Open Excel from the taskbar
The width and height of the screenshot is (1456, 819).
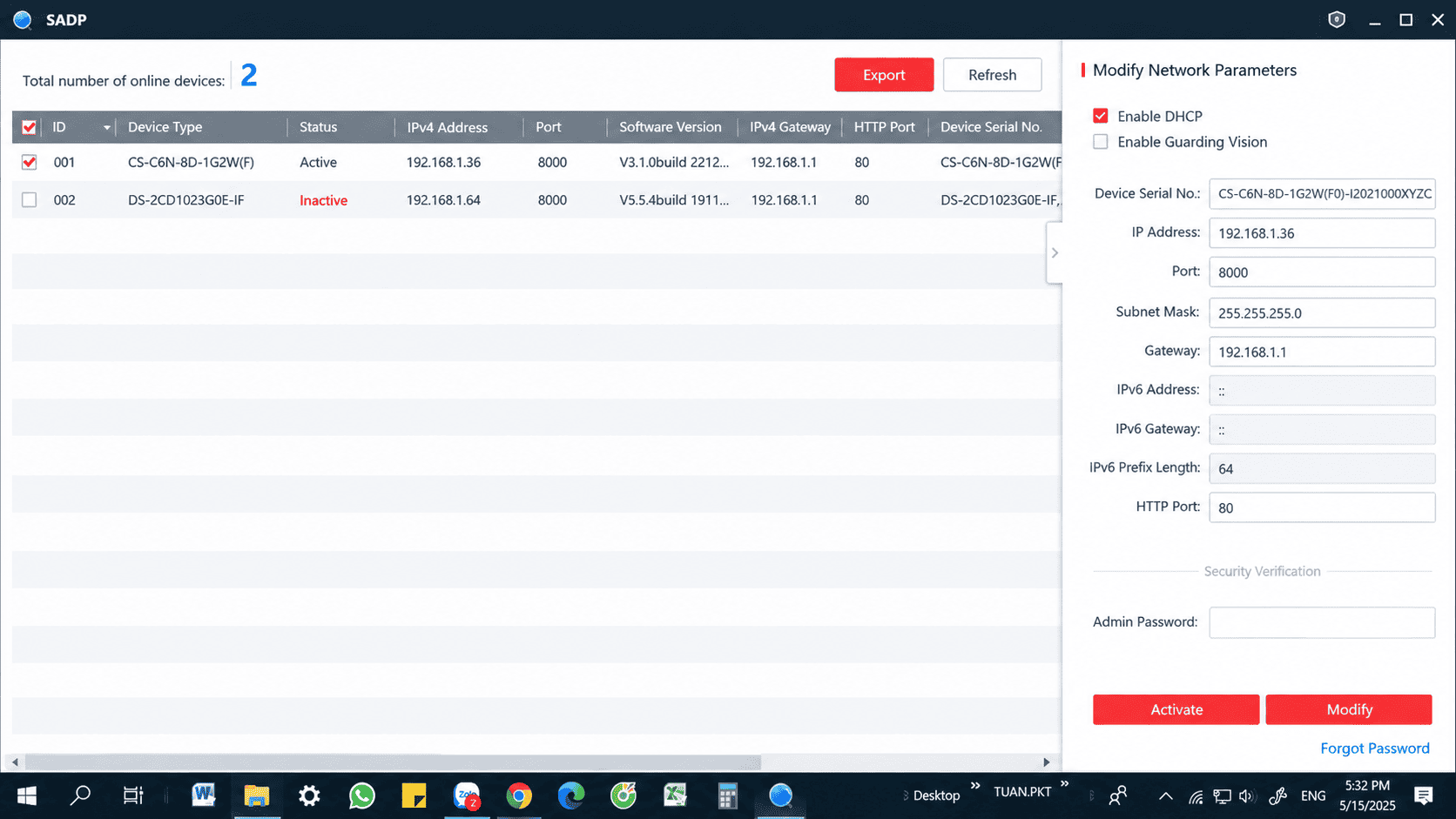675,795
